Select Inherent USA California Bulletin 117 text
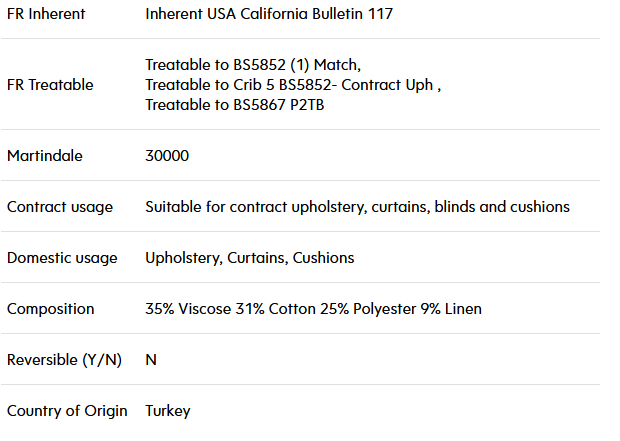The height and width of the screenshot is (441, 620). click(269, 14)
